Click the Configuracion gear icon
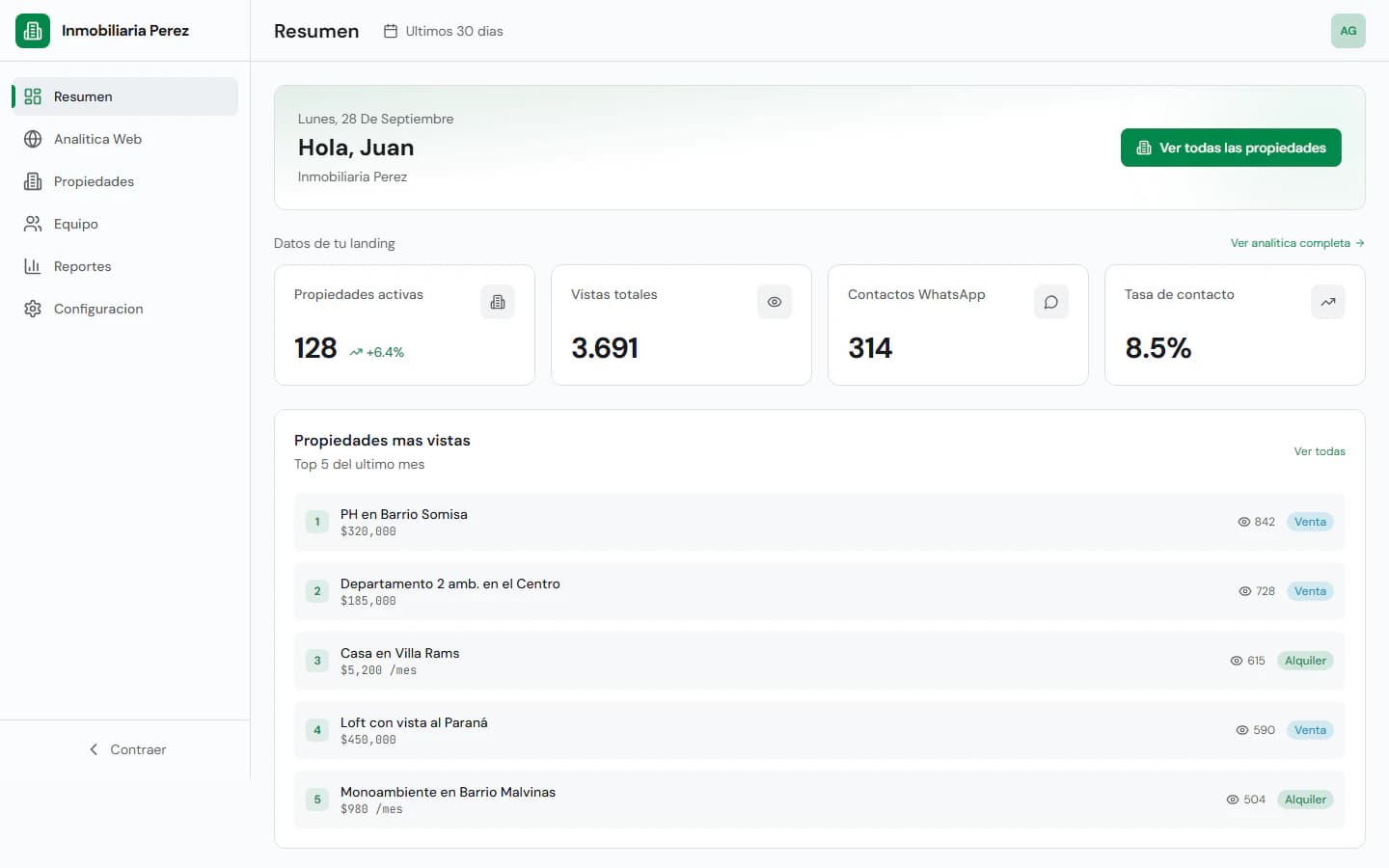 (x=33, y=309)
